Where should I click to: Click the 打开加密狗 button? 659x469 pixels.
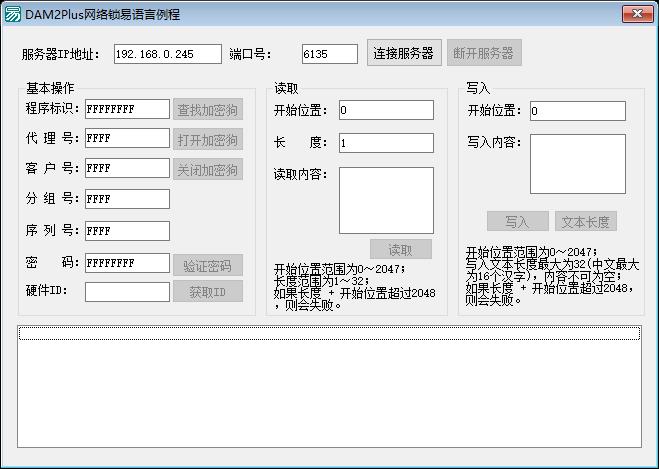[208, 139]
